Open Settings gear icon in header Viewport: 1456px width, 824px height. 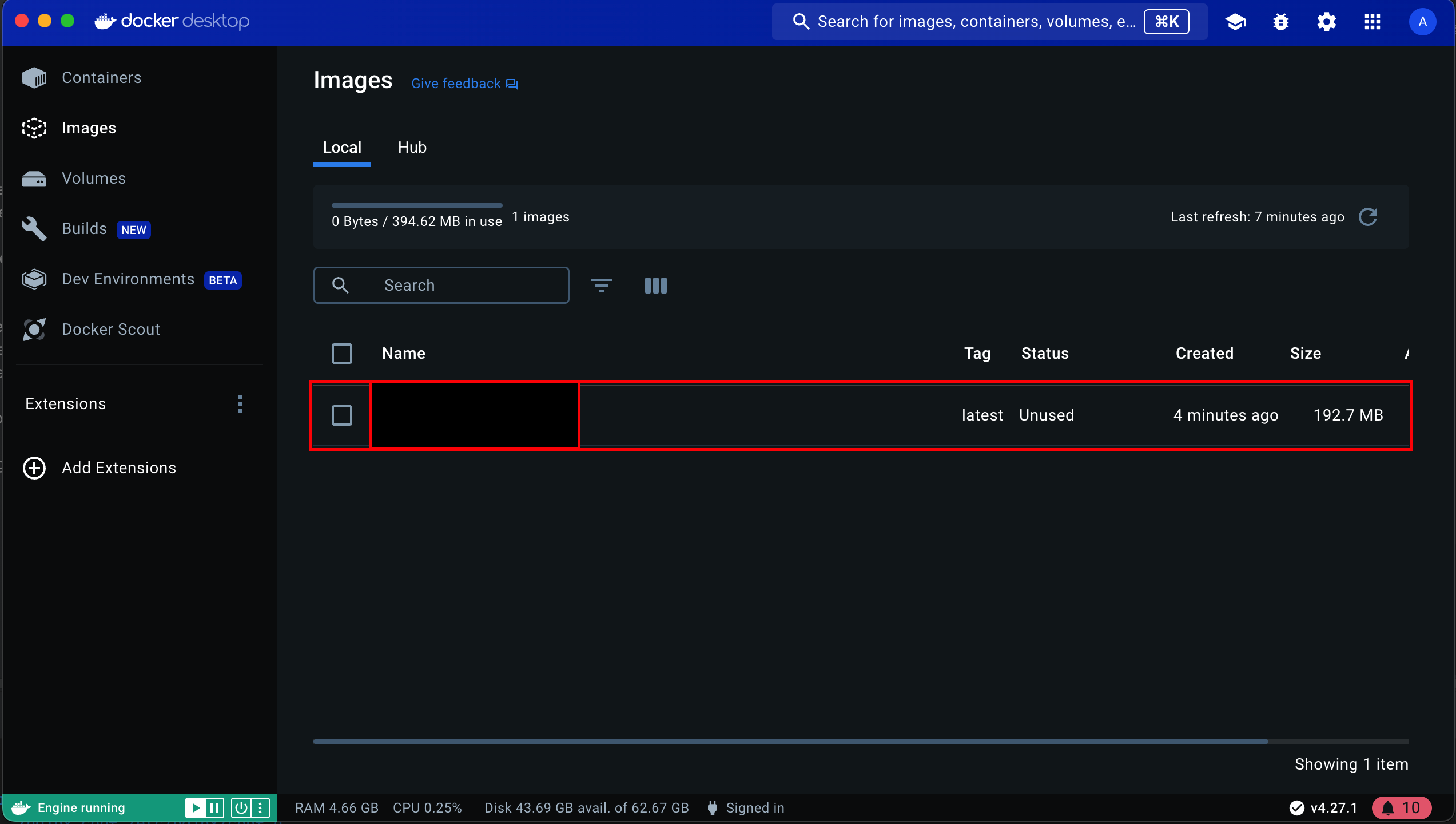pyautogui.click(x=1326, y=22)
